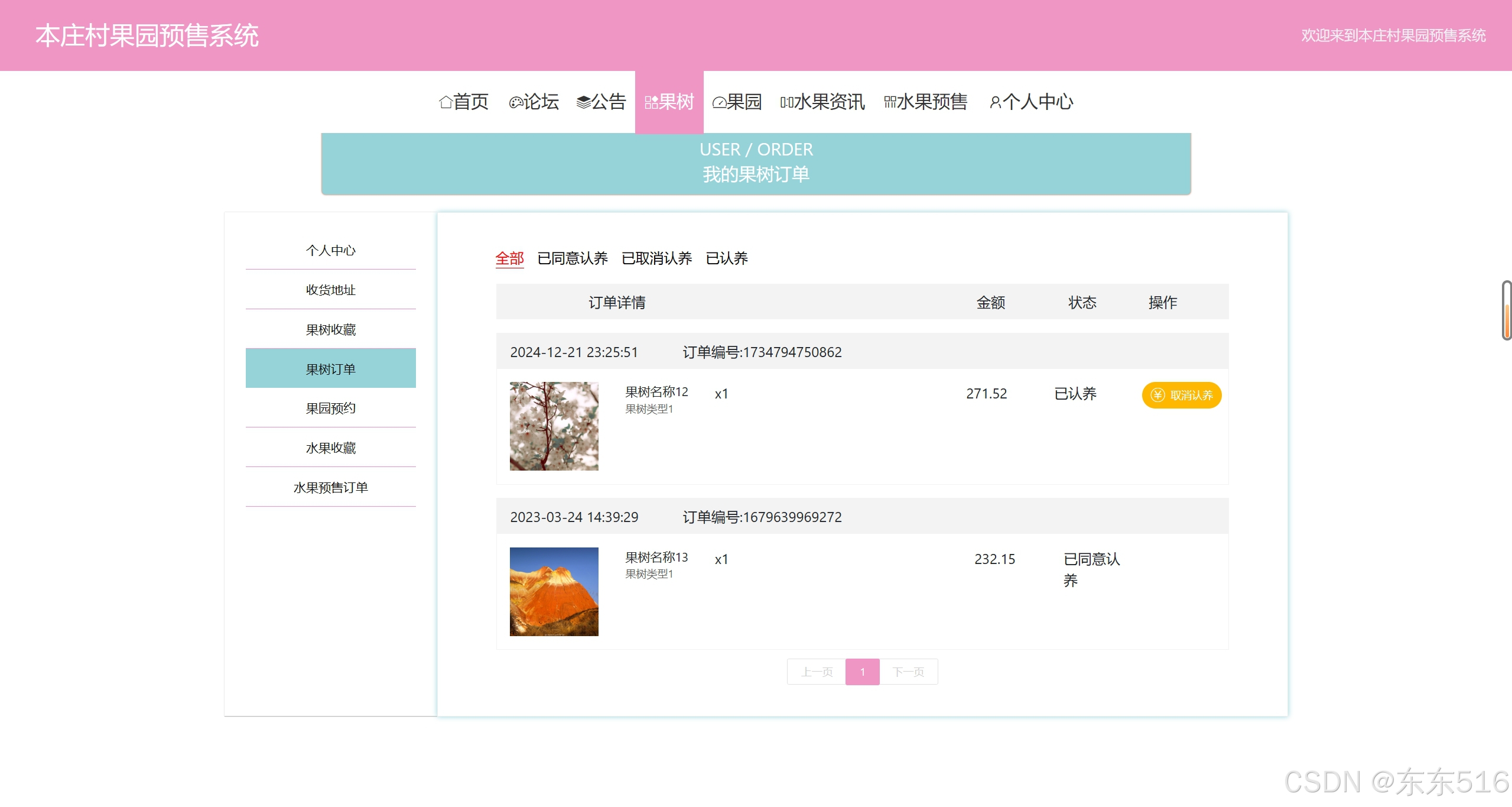Open 收货地址 in the sidebar
Screen dimensions: 1512x807
tap(330, 290)
